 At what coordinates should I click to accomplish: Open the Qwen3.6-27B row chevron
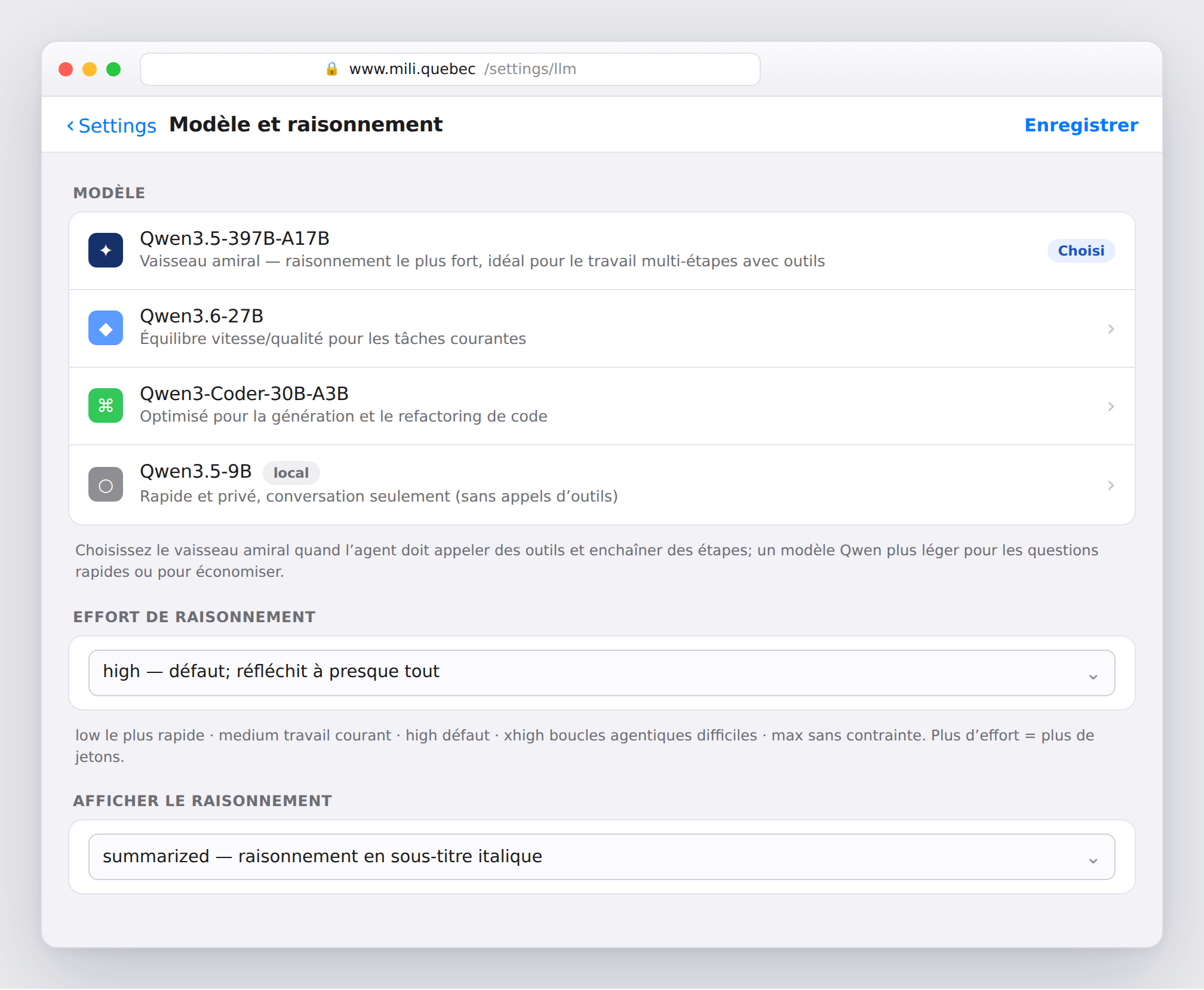[1111, 329]
